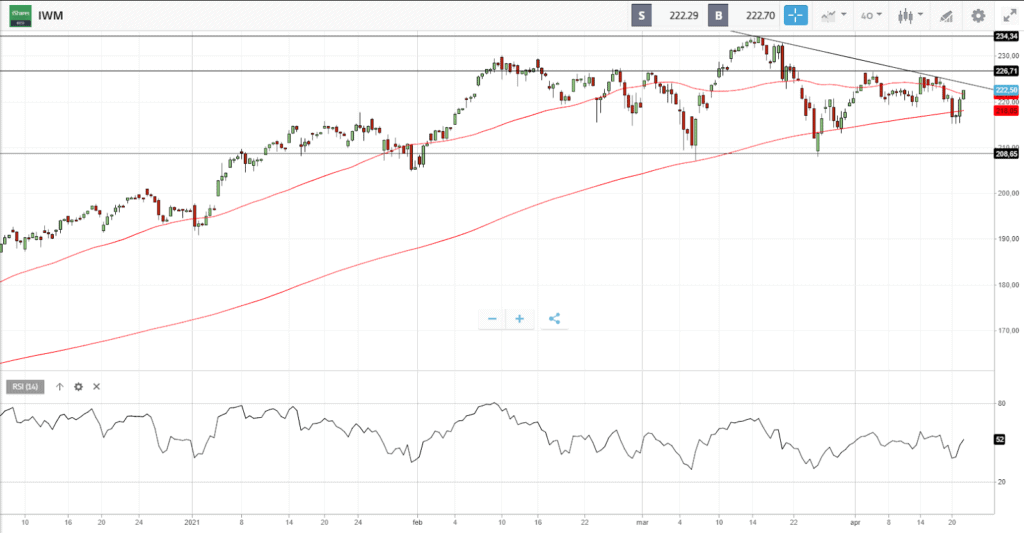Open the candlestick chart type dropdown
Screen dimensions: 1024x533
(x=910, y=16)
